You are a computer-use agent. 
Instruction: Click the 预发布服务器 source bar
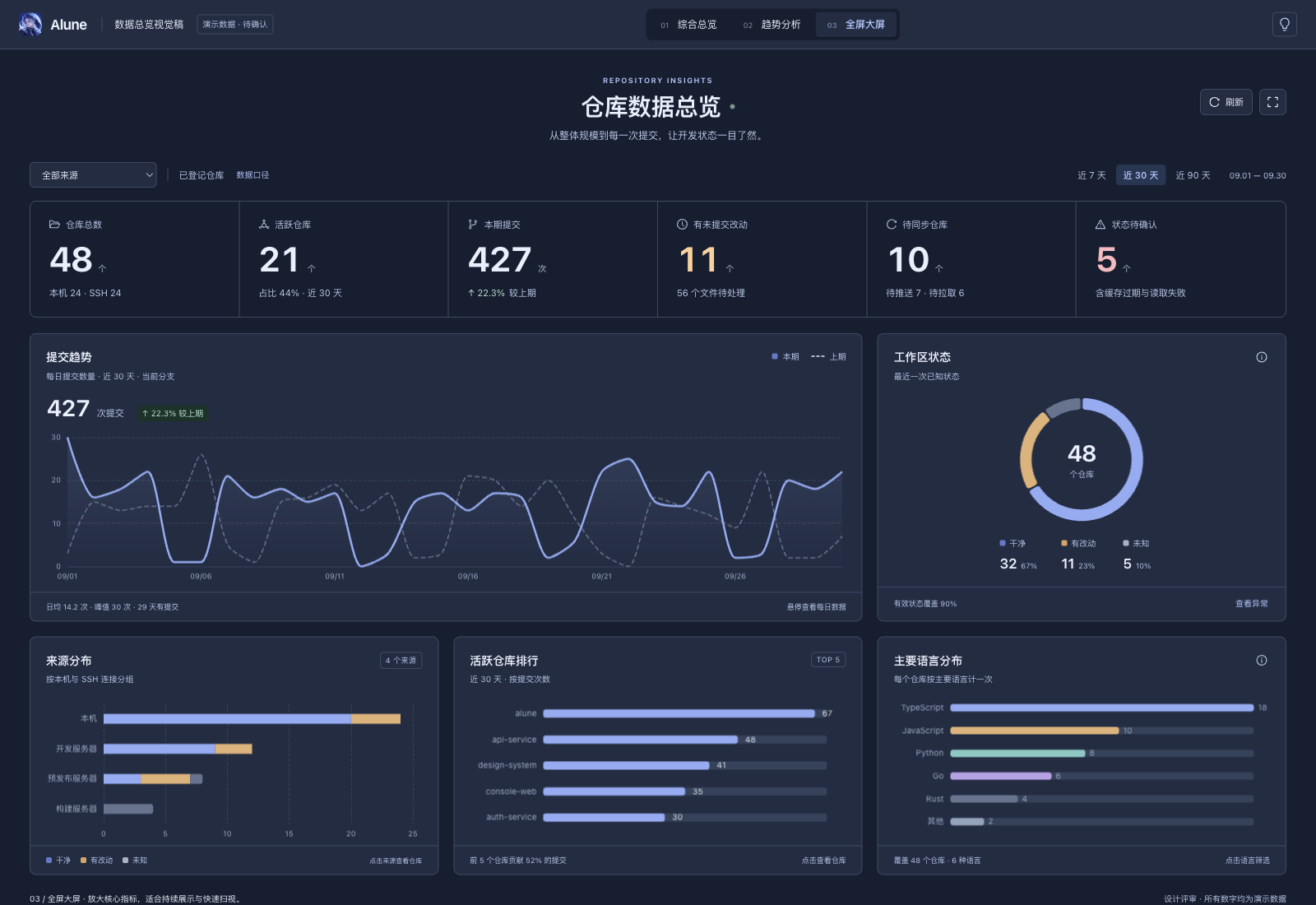click(153, 778)
